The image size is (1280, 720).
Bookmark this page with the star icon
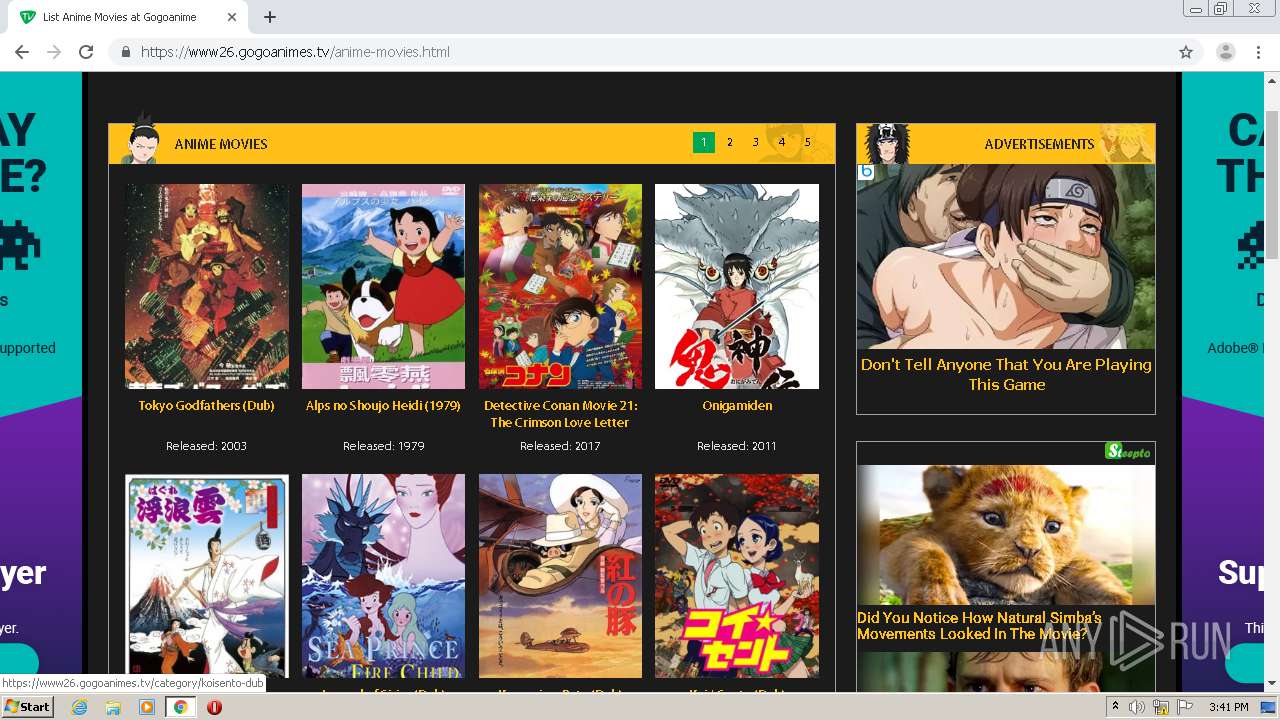1186,52
